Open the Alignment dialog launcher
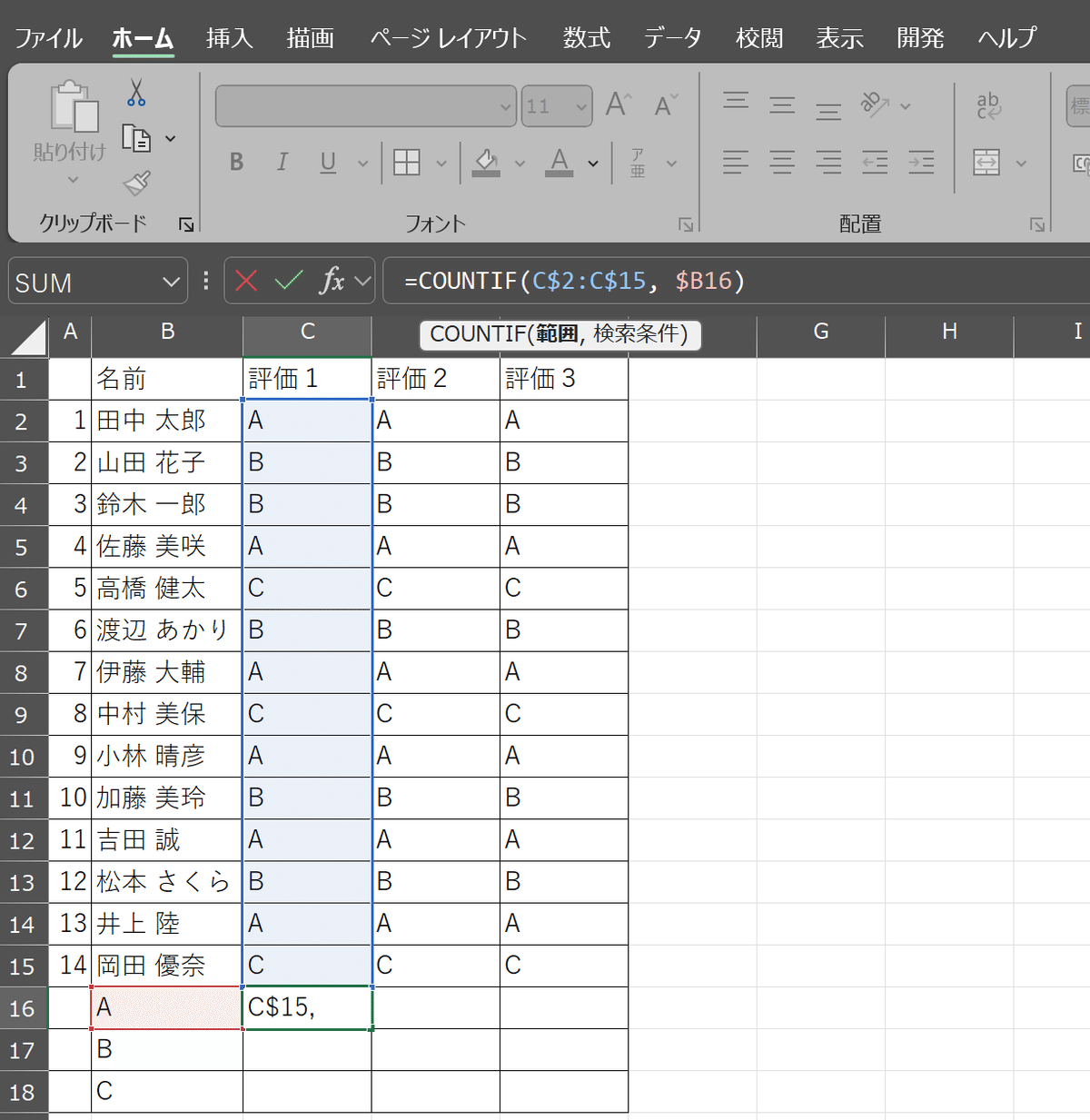1090x1120 pixels. click(1036, 224)
